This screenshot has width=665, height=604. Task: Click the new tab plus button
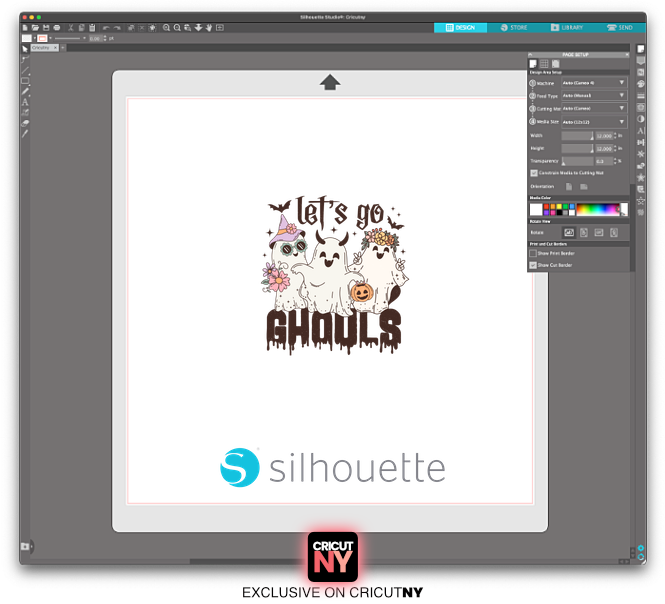pos(63,48)
